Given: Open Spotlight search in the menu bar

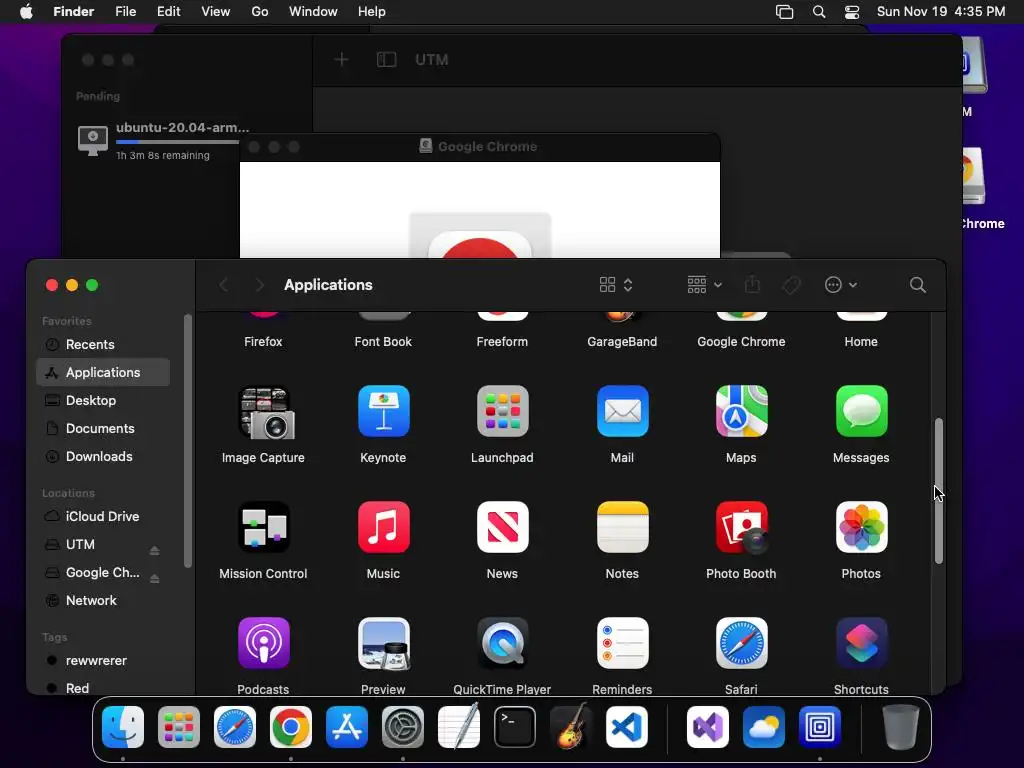Looking at the screenshot, I should [x=819, y=12].
